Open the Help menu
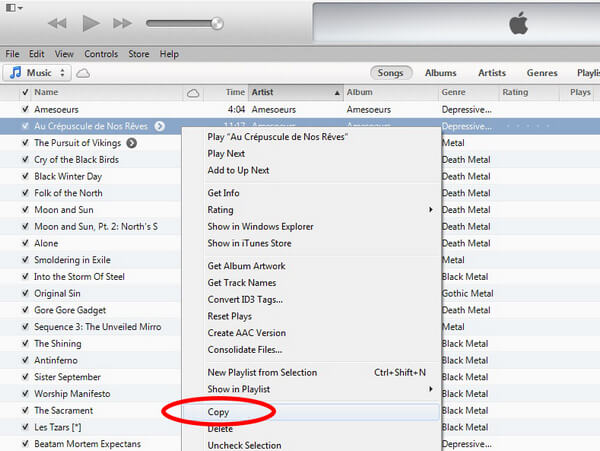The height and width of the screenshot is (451, 600). pos(169,54)
